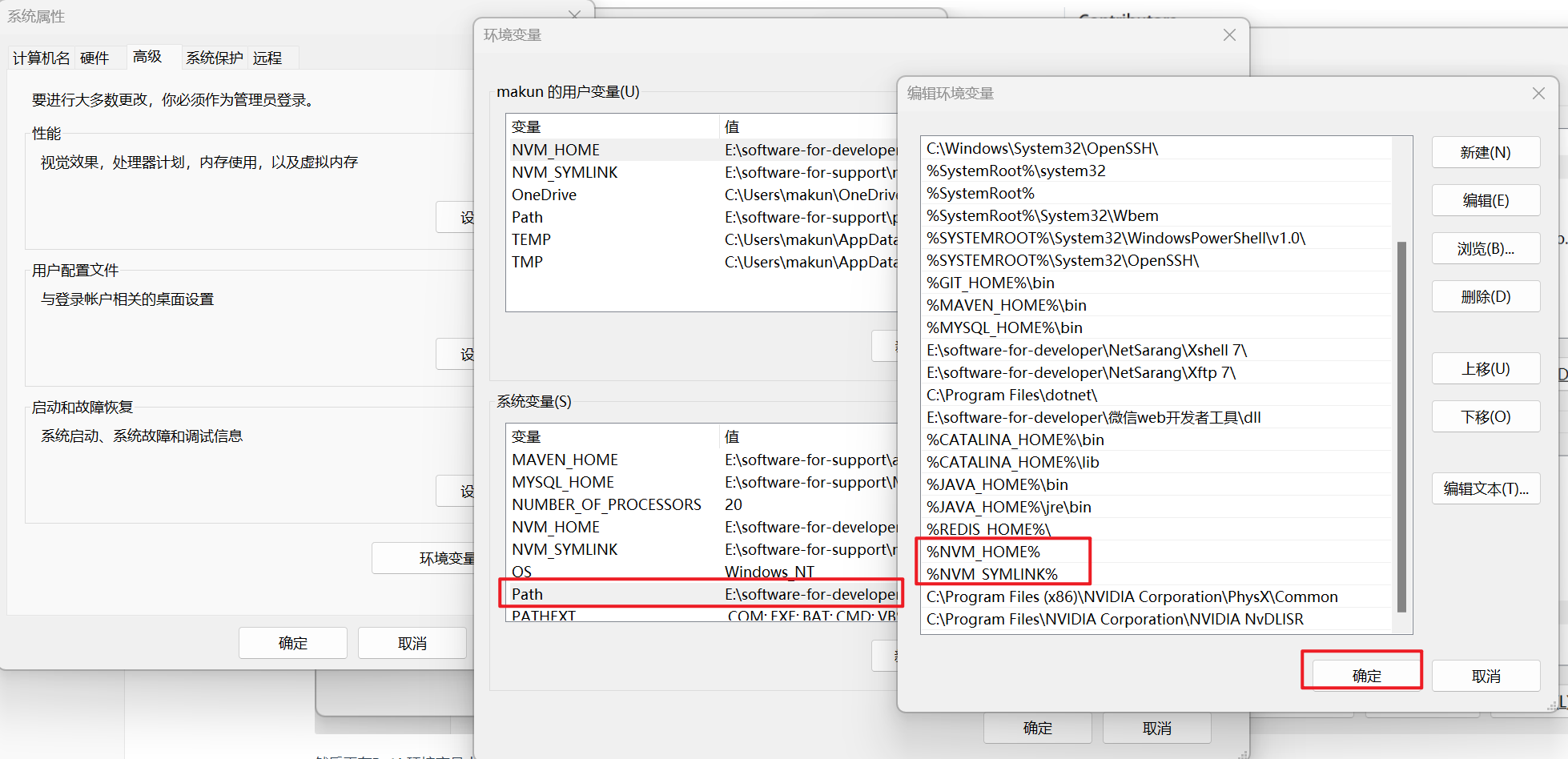This screenshot has height=759, width=1568.
Task: Select C:\Windows\System32\OpenSSH\ entry
Action: pos(1156,148)
